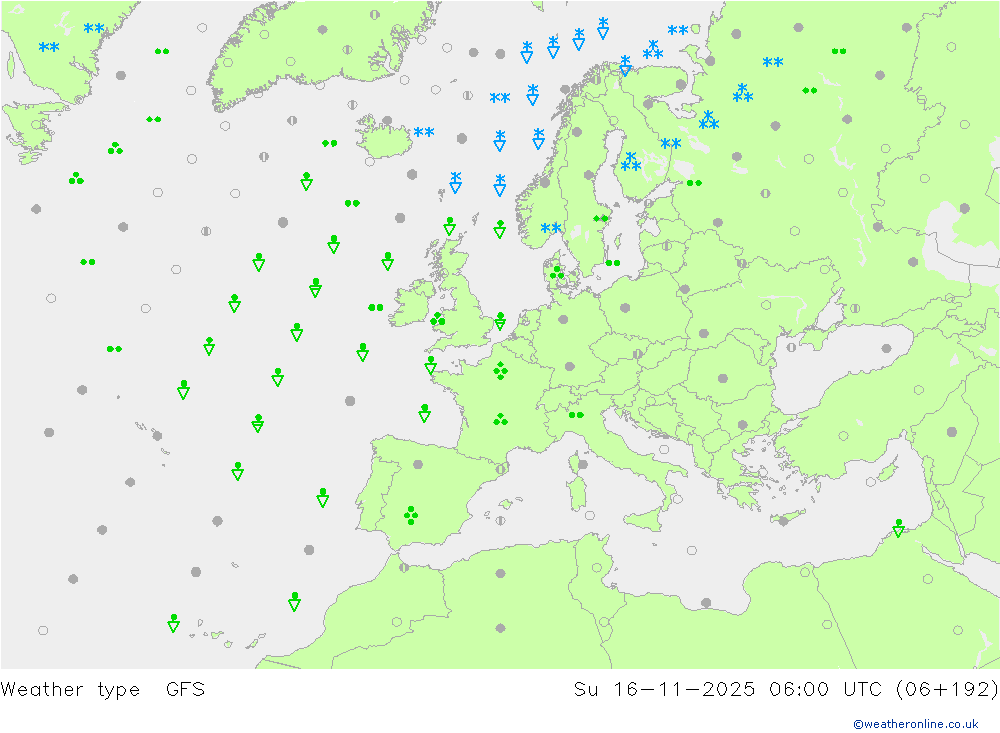Click the drizzle symbol just west of Ireland
Viewport: 1000px width, 733px height.
click(376, 307)
